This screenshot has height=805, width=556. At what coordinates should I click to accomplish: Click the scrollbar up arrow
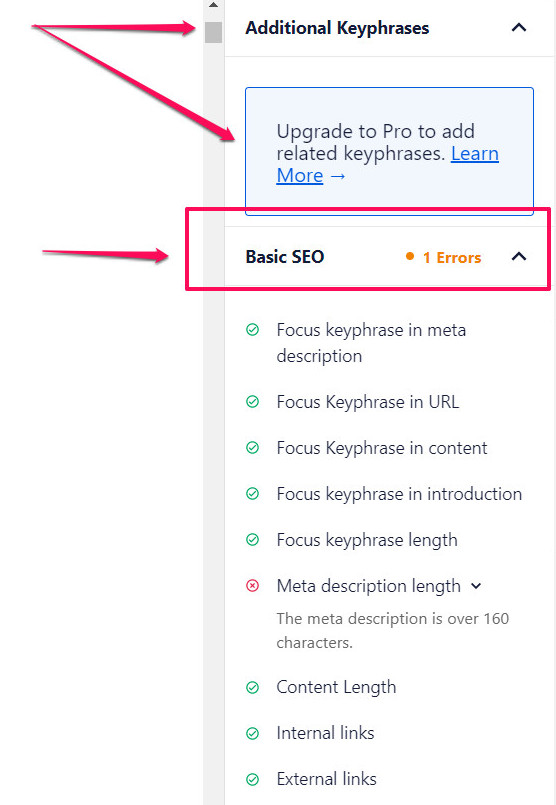click(214, 5)
